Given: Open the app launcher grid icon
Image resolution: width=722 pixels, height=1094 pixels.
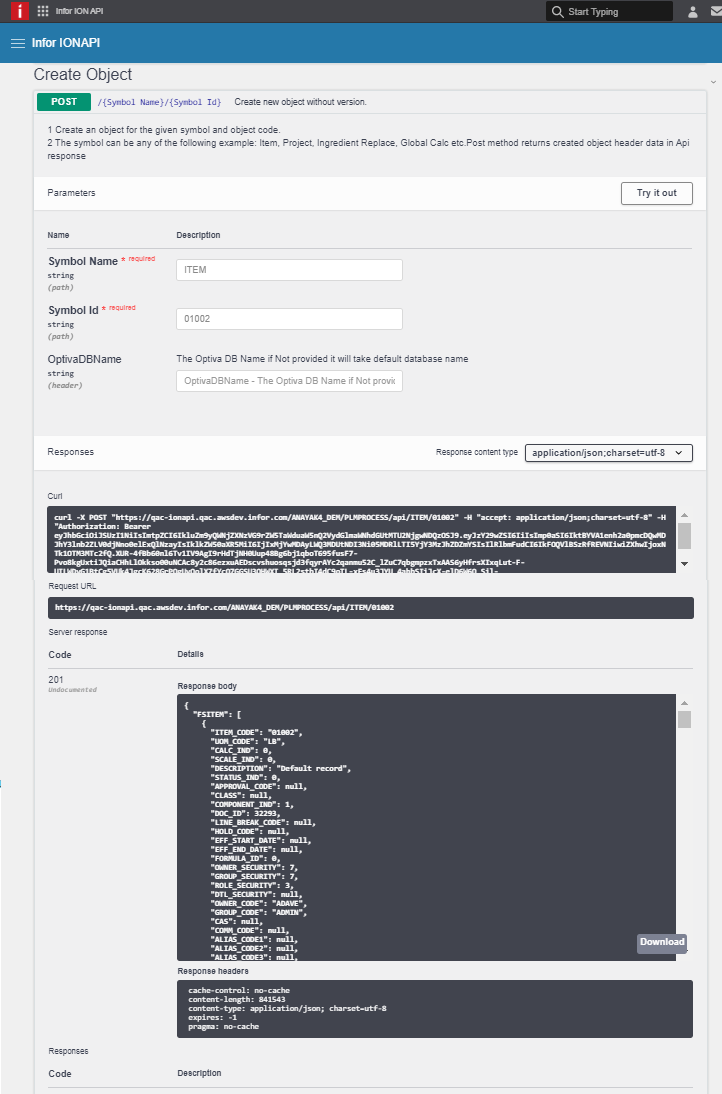Looking at the screenshot, I should [x=43, y=11].
